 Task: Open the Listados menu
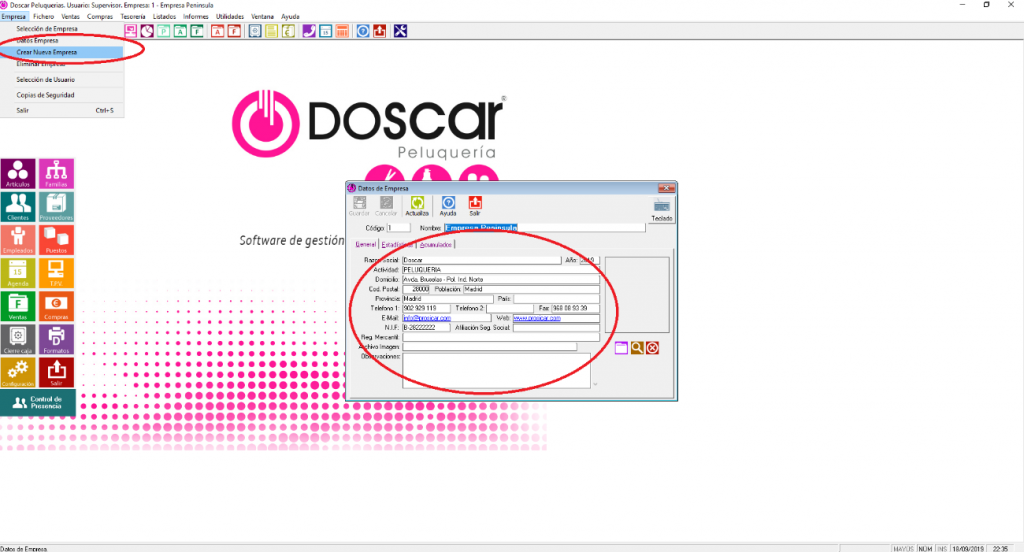point(164,16)
